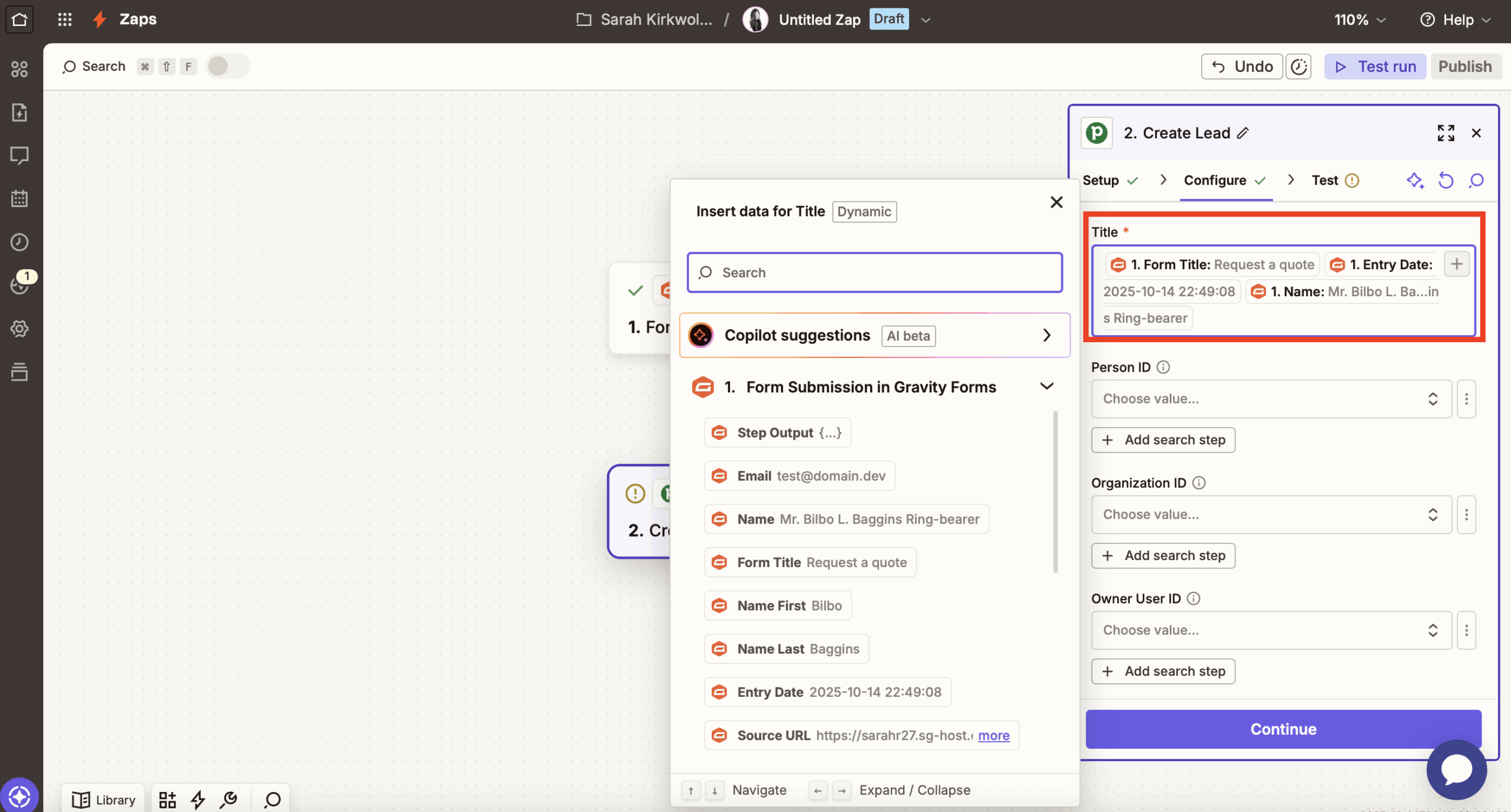Click the more link on Source URL

click(x=993, y=735)
